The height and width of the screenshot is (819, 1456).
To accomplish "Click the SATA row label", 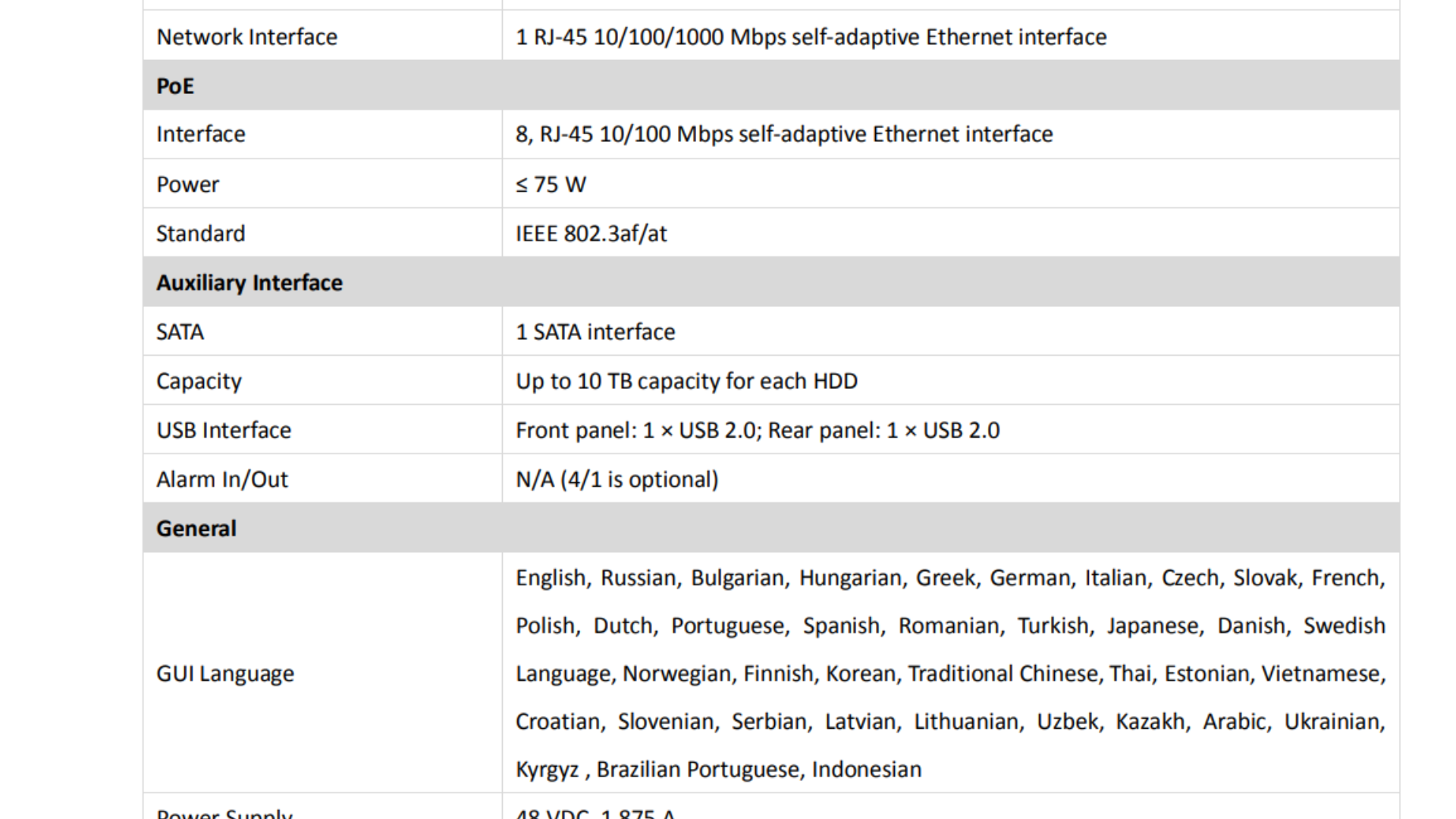I will coord(180,331).
